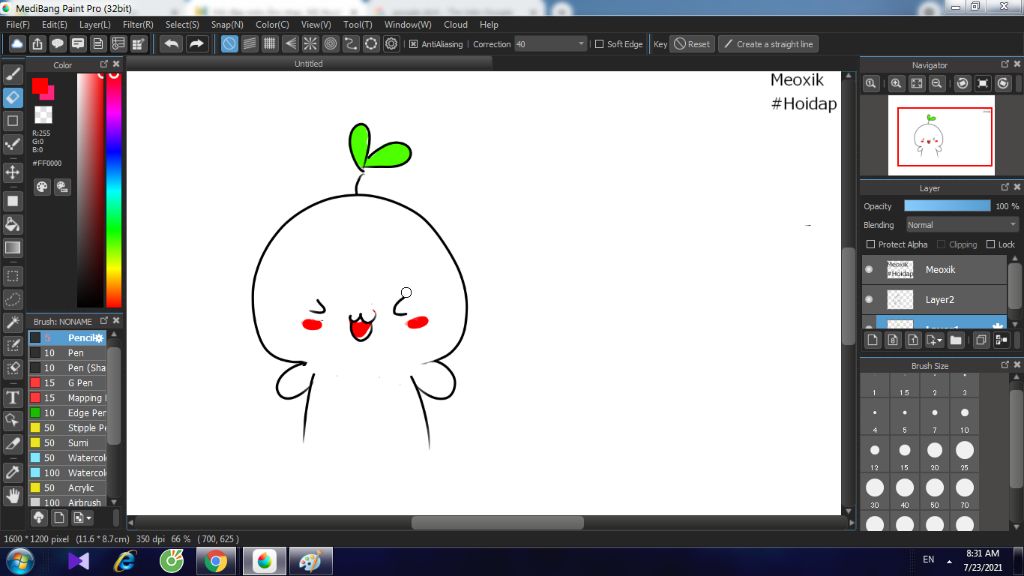This screenshot has height=576, width=1024.
Task: Select the Lasso tool
Action: coord(12,299)
